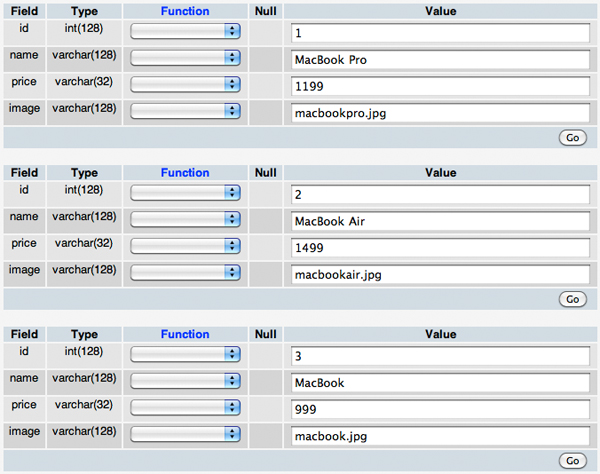Focus the id value field containing 1
The width and height of the screenshot is (600, 474).
point(440,33)
